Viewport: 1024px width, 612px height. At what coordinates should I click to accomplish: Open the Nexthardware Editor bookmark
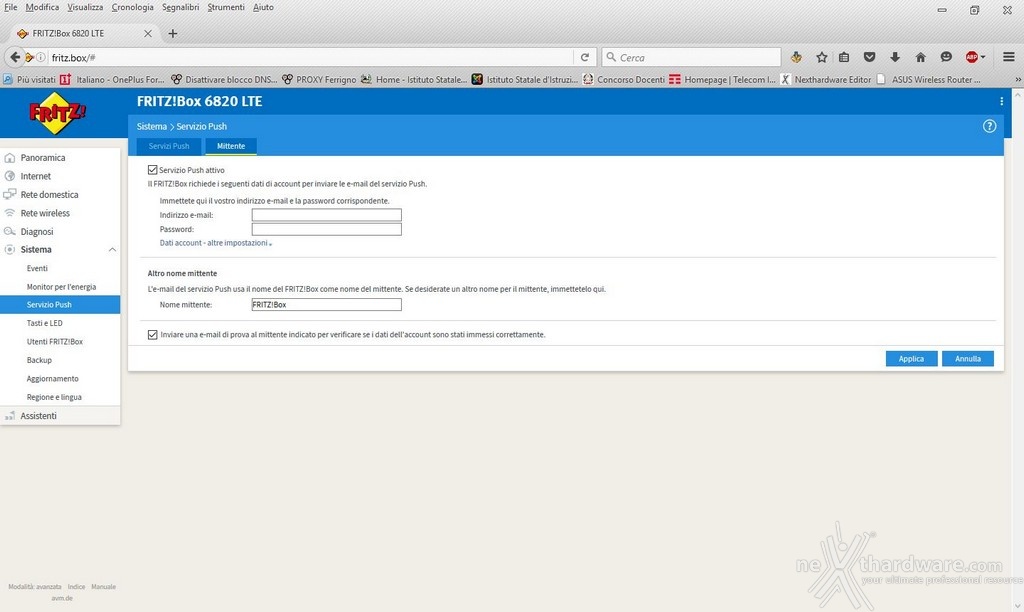[x=825, y=80]
